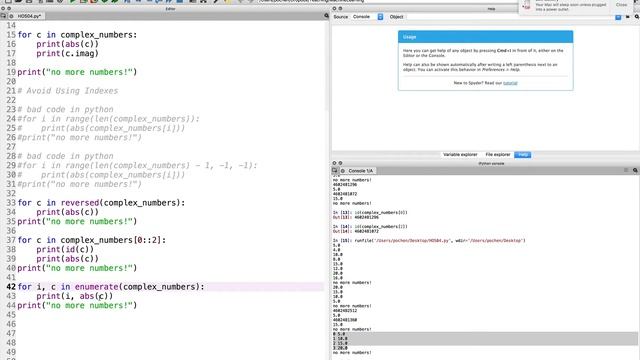Click 'print(id(c))' on line 38
This screenshot has height=360, width=640.
[x=65, y=249]
